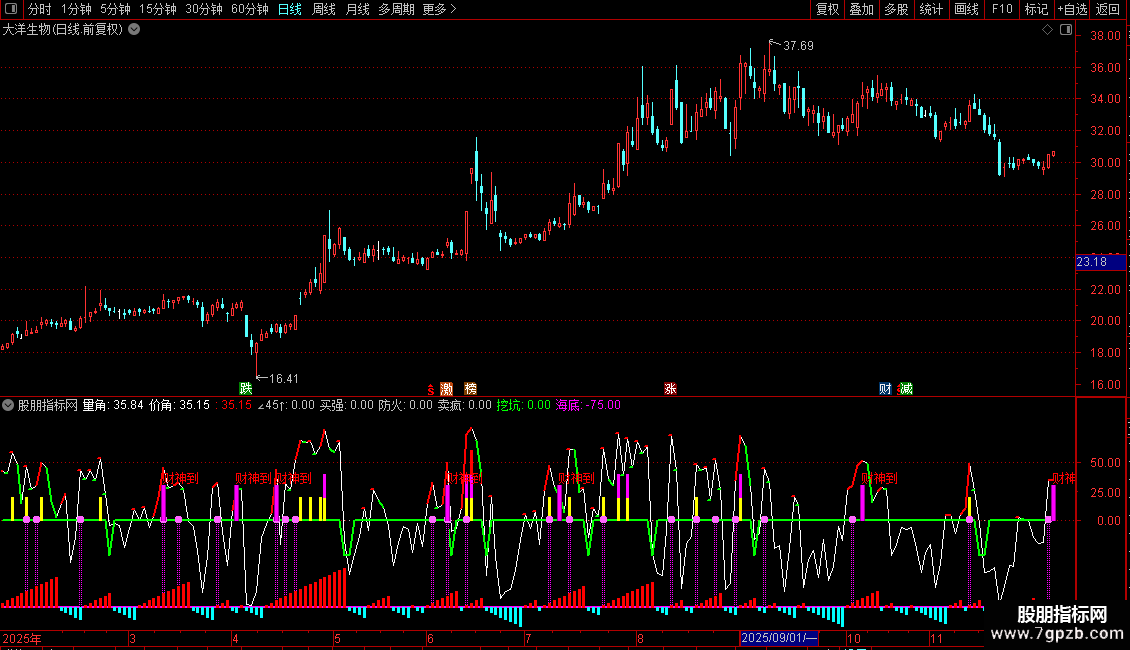Open the 统计 statistics tool
The height and width of the screenshot is (650, 1130).
(931, 9)
